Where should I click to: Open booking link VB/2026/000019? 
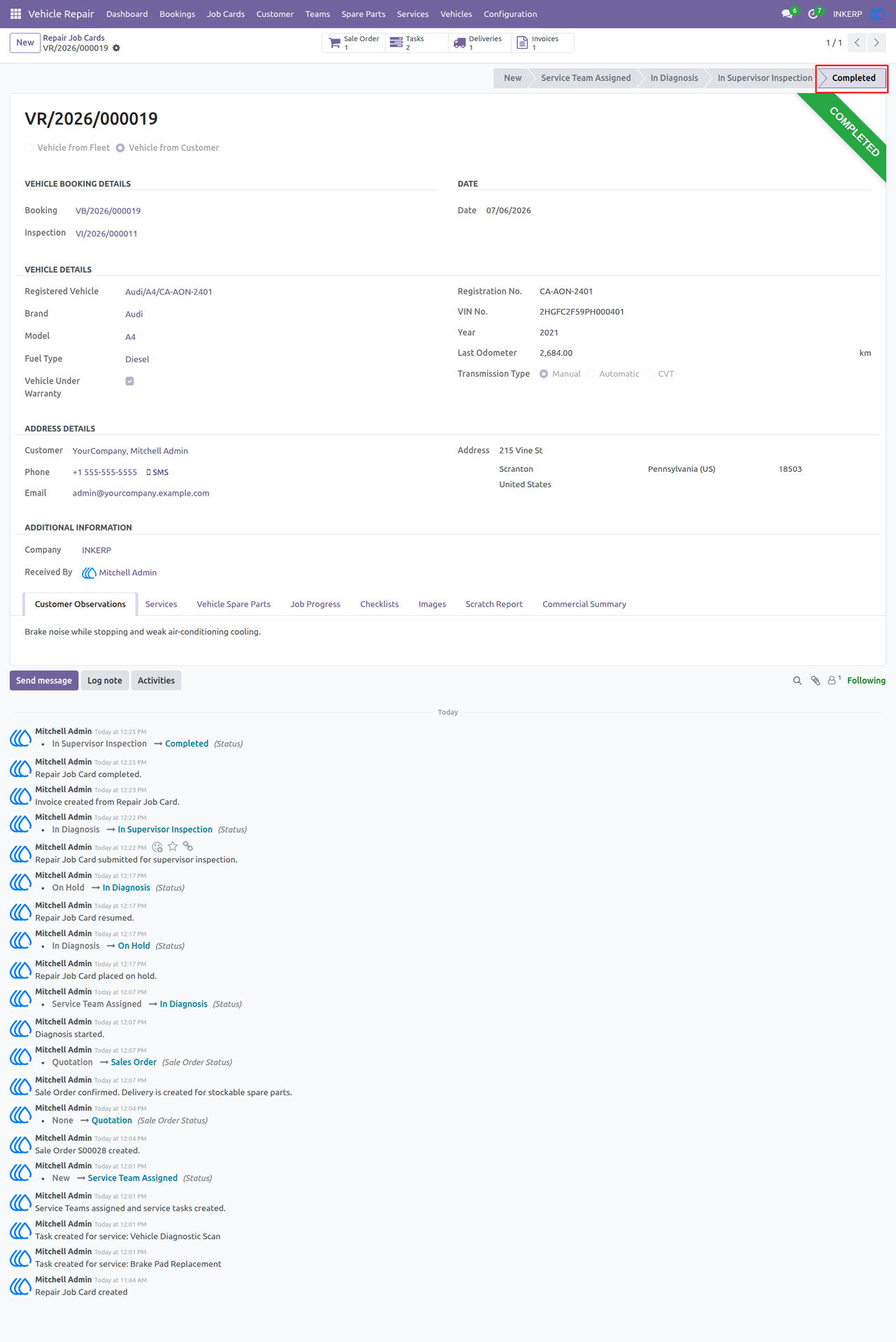pos(108,211)
